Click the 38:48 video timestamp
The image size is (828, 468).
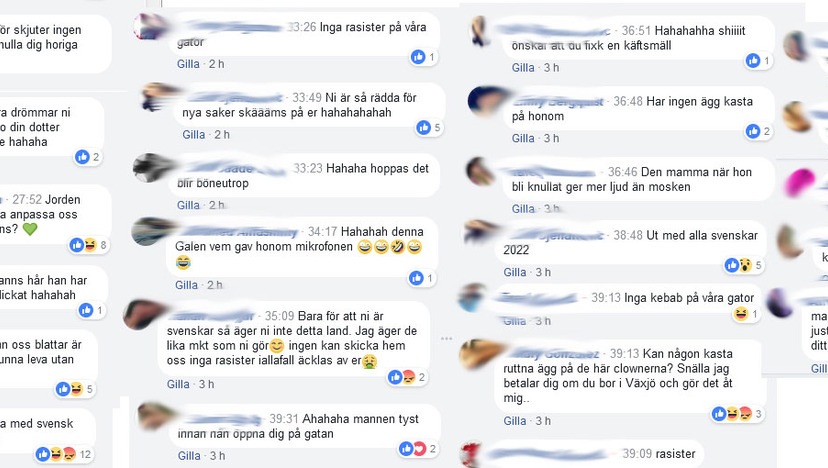(x=628, y=236)
